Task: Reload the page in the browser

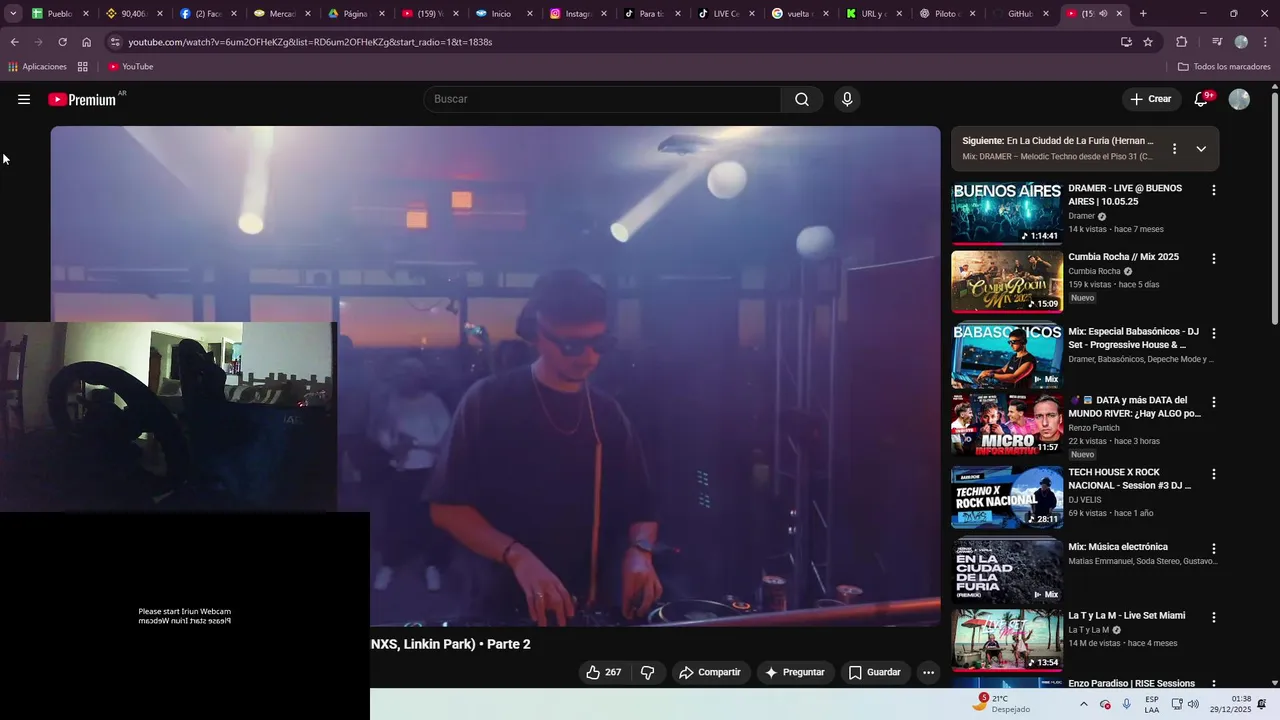Action: [62, 42]
